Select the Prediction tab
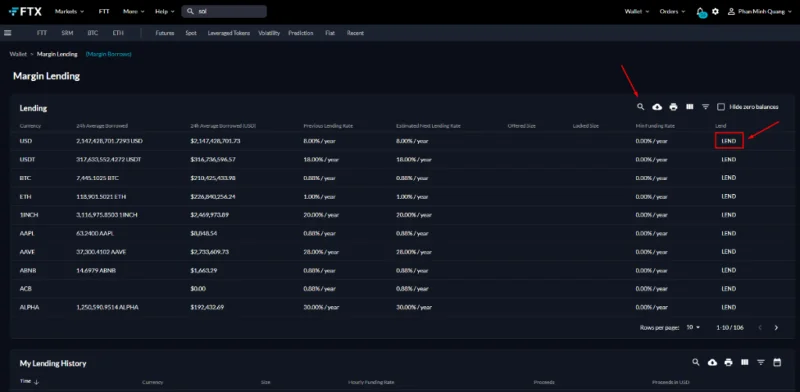 [301, 33]
